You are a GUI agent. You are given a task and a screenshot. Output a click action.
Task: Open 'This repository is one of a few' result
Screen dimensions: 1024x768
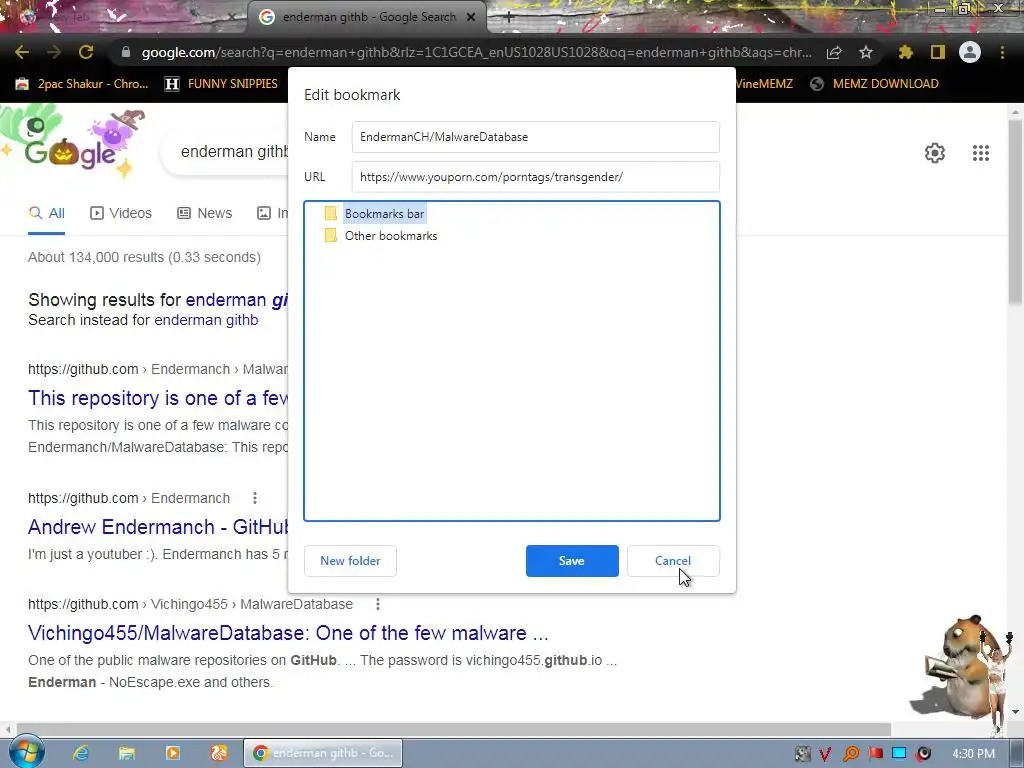pyautogui.click(x=157, y=398)
